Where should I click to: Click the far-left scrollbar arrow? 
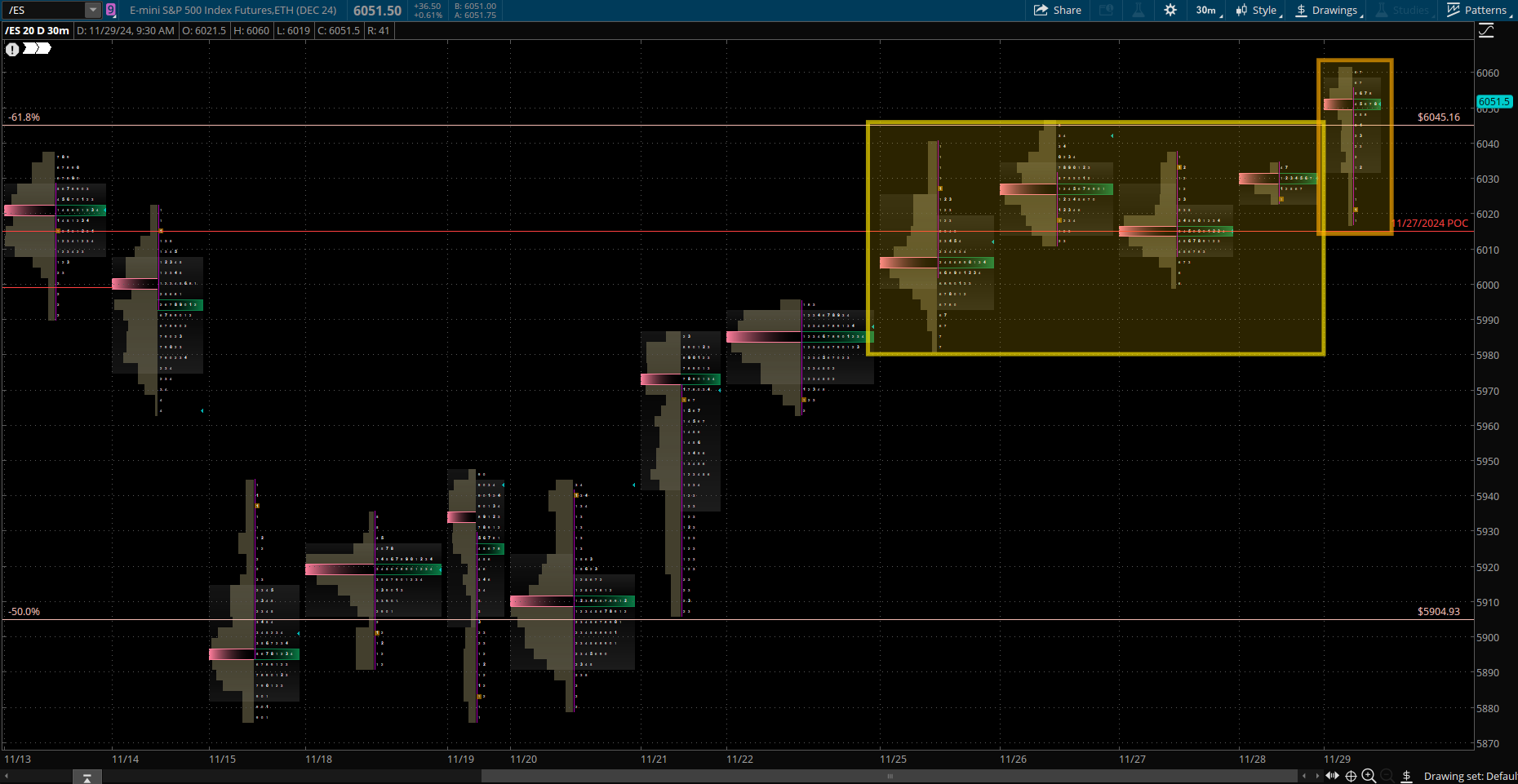7,776
